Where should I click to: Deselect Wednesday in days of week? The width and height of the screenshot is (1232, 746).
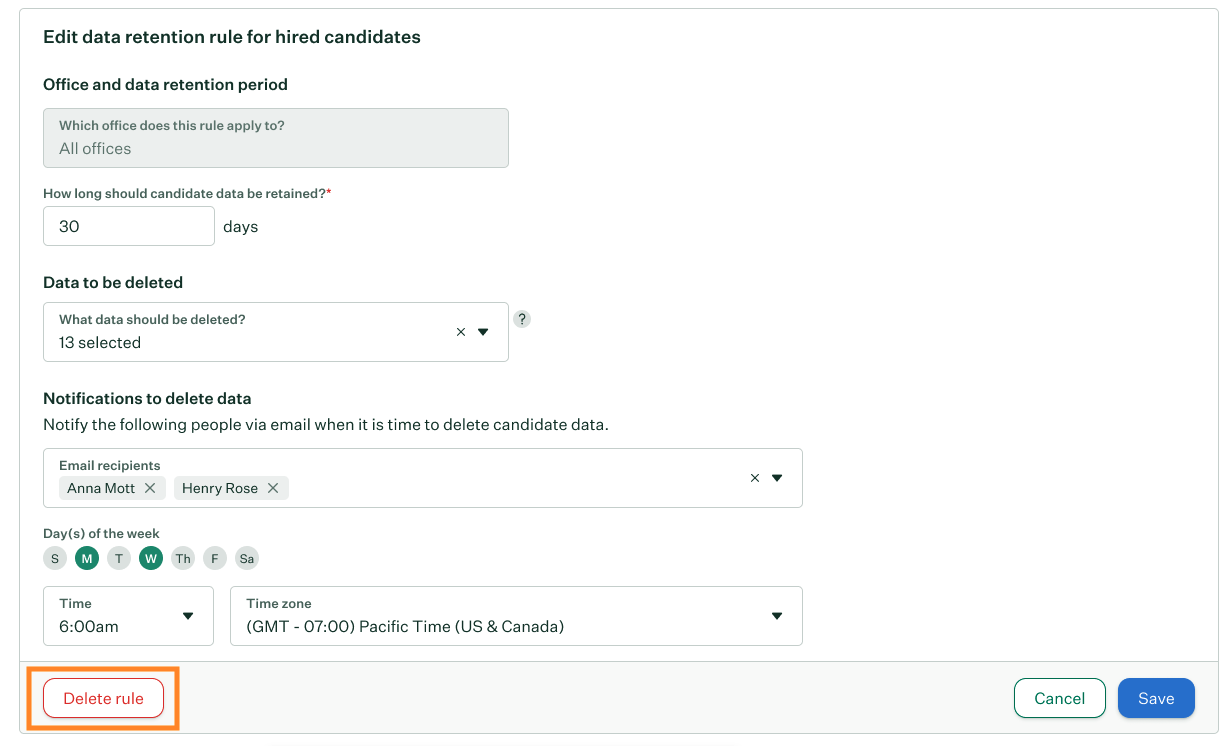(151, 559)
